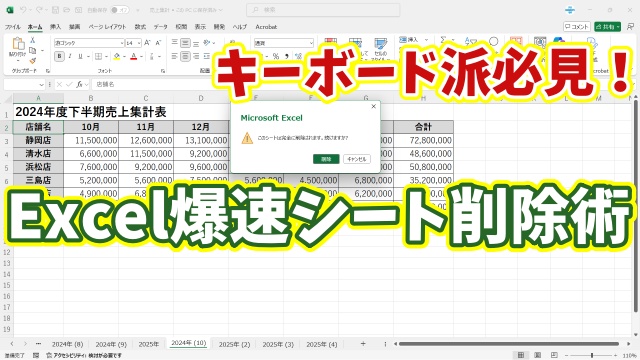Switch to sheet tab 2024年 (8)

tap(67, 344)
